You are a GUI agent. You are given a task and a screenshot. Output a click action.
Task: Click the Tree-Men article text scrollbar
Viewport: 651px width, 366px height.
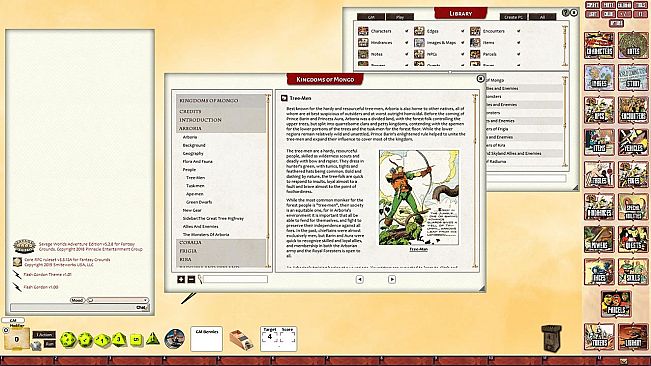pyautogui.click(x=475, y=181)
